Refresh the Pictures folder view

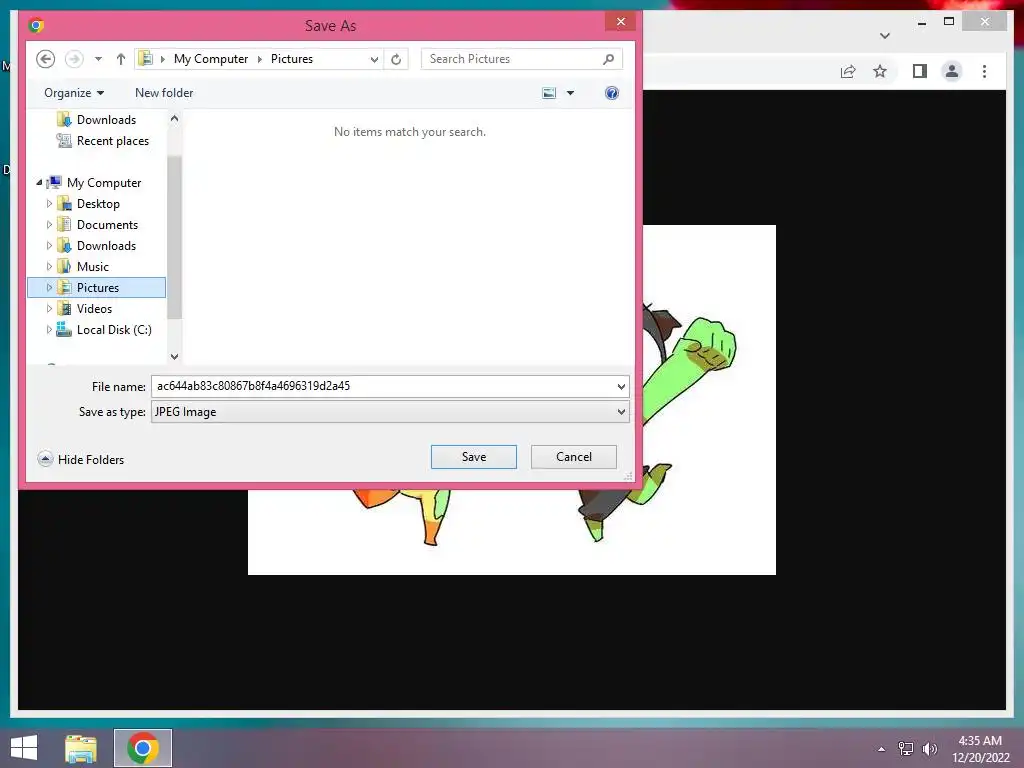(396, 59)
